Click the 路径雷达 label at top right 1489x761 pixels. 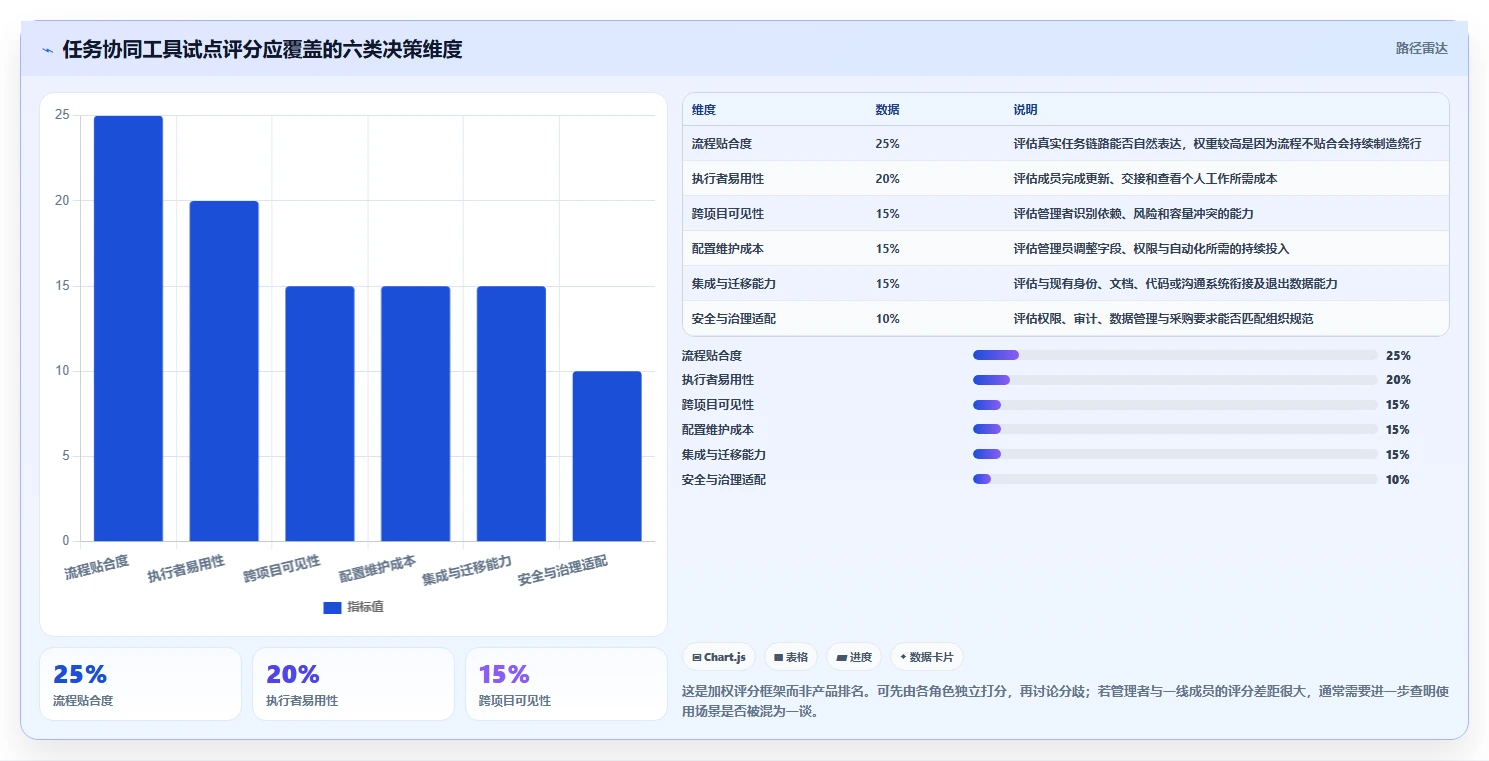coord(1421,48)
